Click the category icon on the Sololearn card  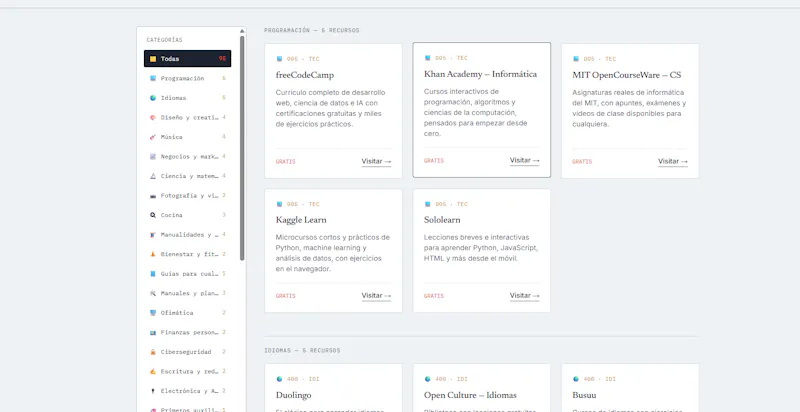tap(428, 204)
